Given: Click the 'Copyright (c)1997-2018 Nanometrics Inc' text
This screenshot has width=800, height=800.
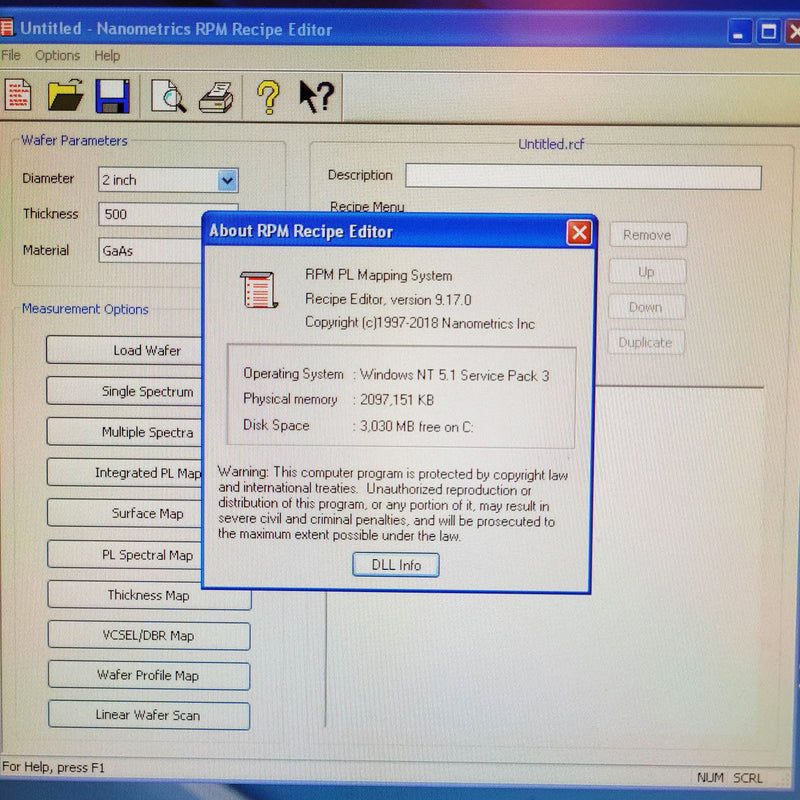Looking at the screenshot, I should [x=420, y=323].
